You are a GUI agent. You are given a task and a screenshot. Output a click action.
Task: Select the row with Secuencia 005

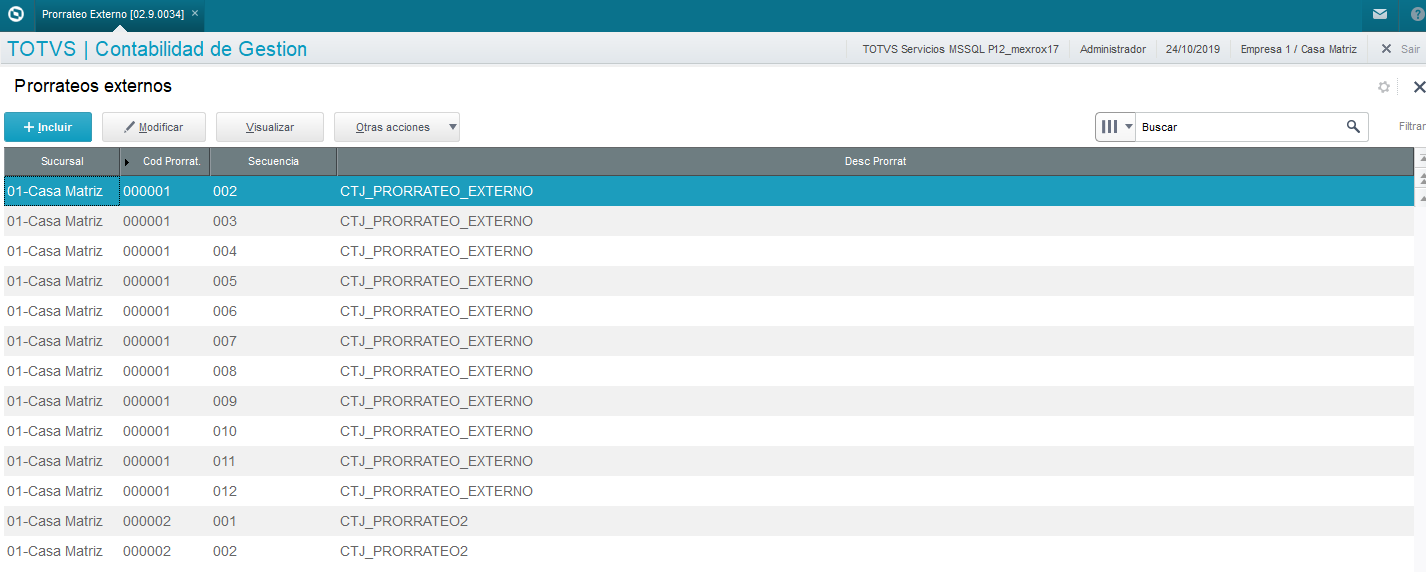click(708, 281)
